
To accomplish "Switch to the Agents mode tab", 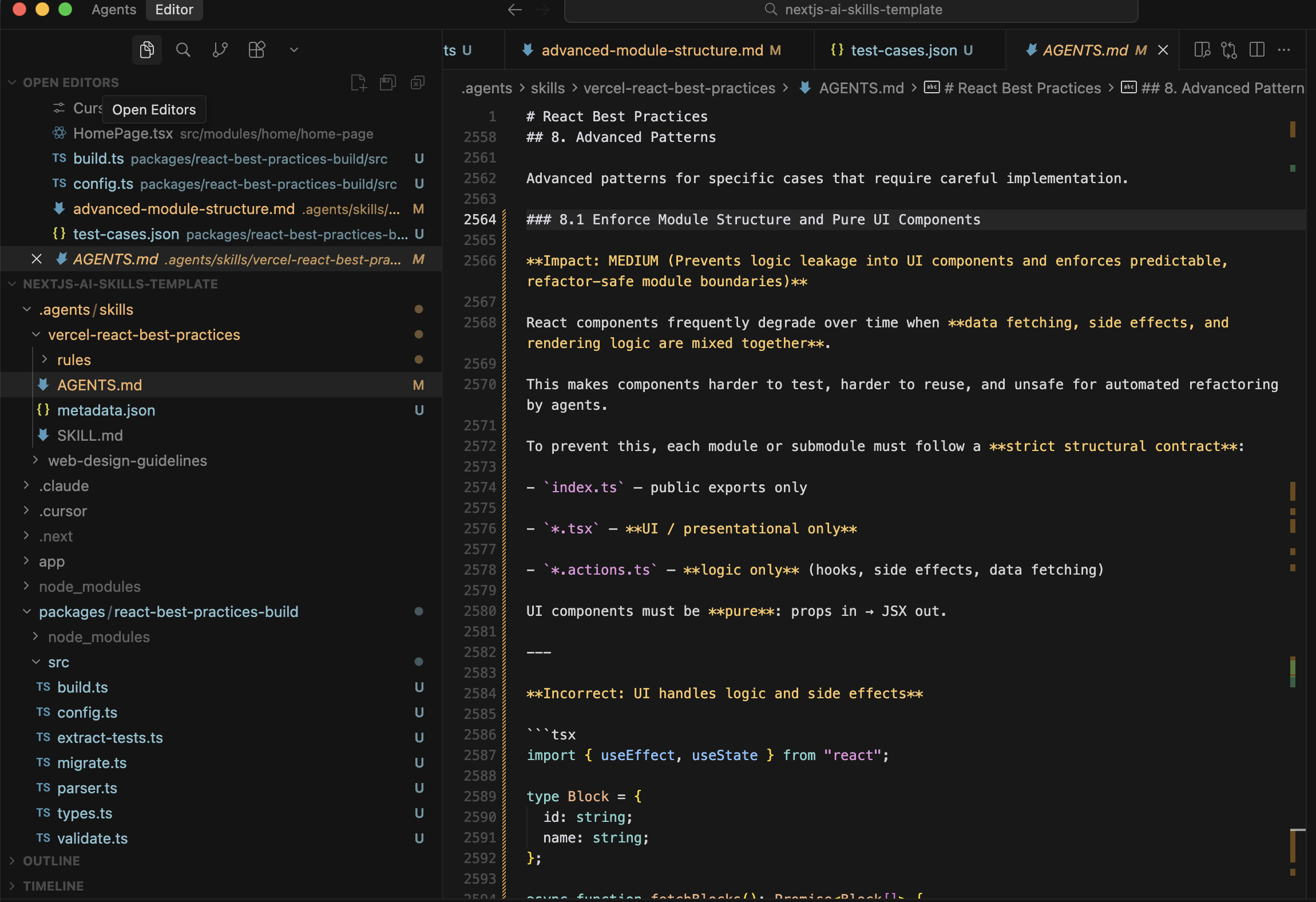I will [114, 10].
